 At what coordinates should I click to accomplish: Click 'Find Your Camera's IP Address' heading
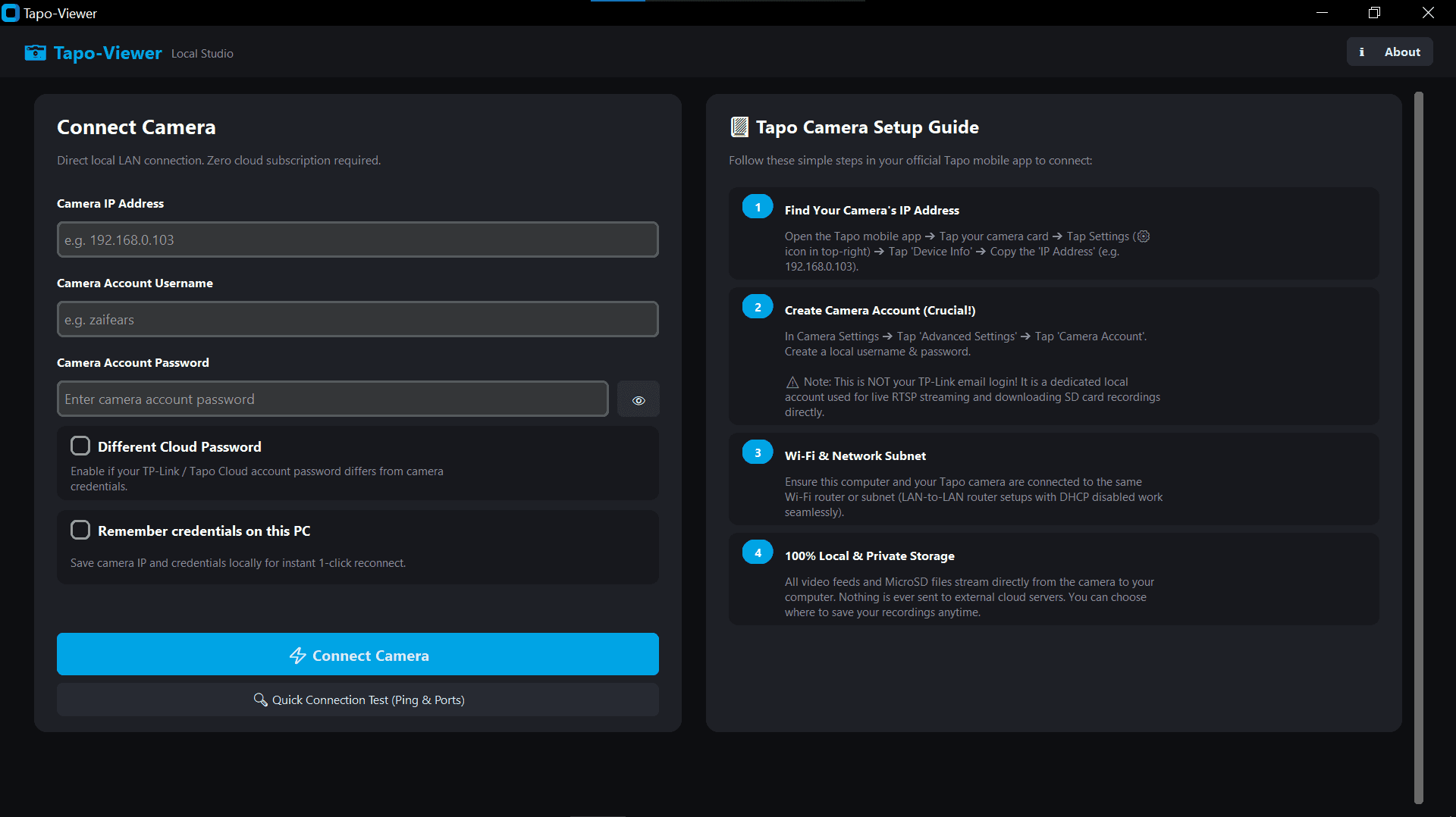(872, 211)
